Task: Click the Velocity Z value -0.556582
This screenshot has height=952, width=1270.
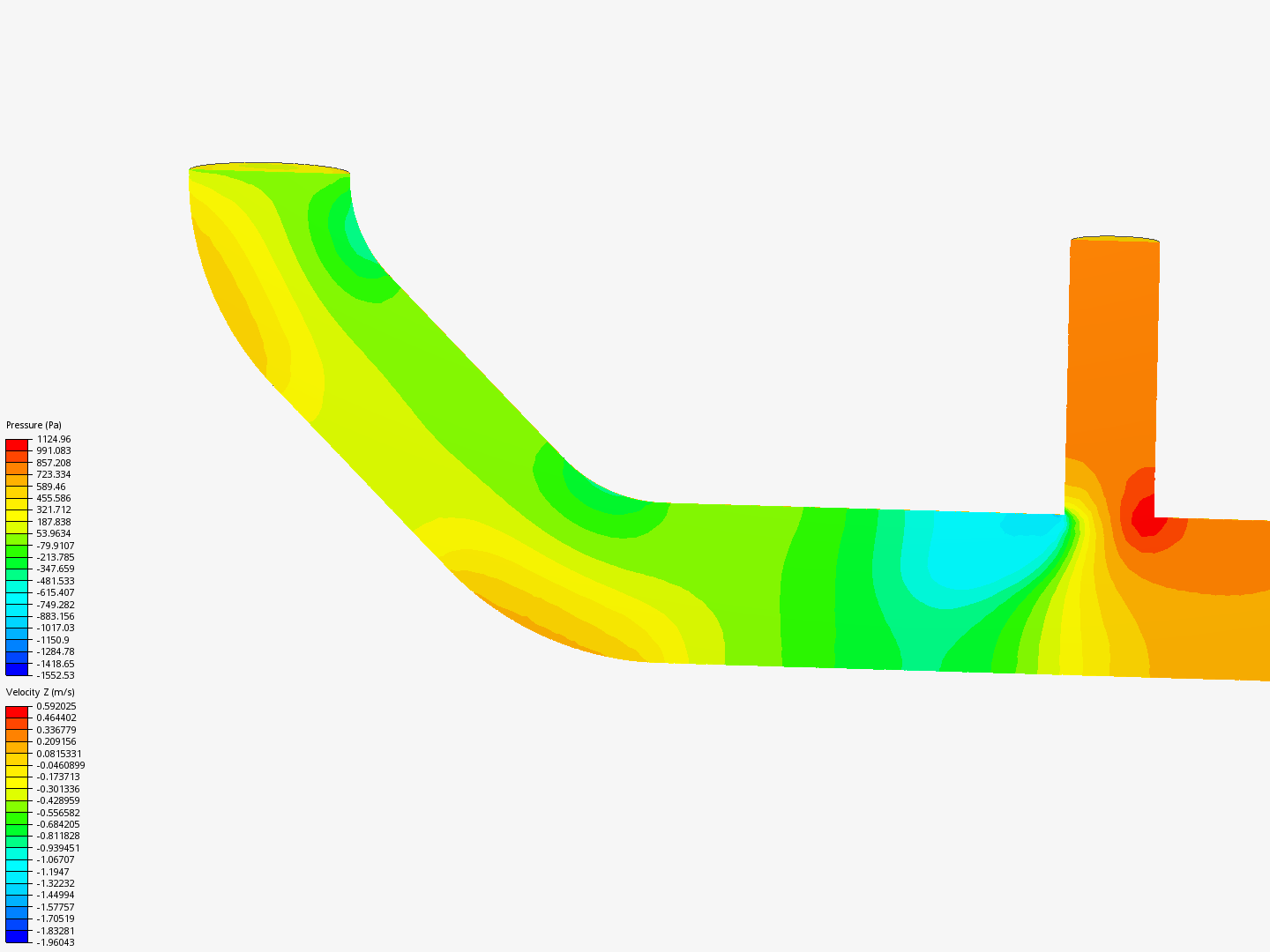Action: [58, 813]
